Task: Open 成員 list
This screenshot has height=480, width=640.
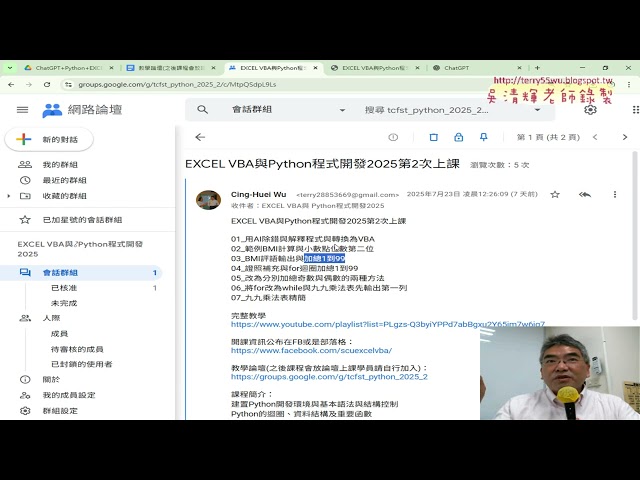Action: point(59,333)
